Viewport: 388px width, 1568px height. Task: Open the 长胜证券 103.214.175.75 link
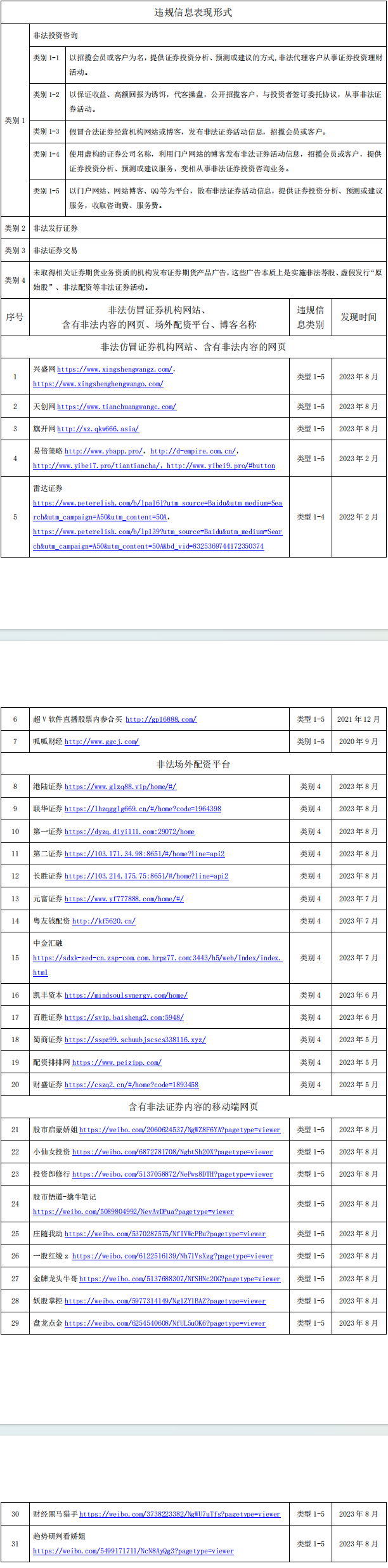tap(146, 876)
